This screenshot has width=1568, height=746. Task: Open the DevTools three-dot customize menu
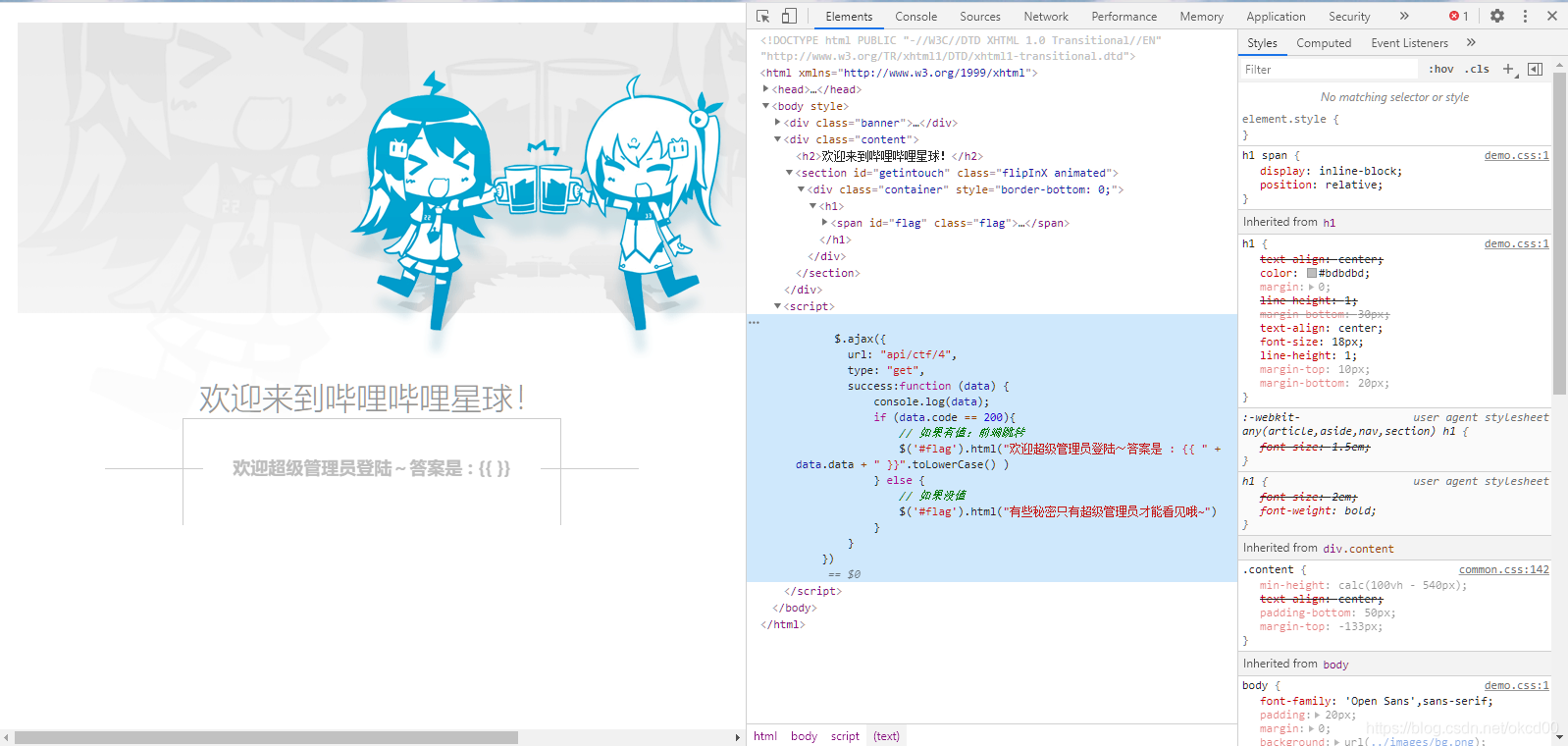click(1525, 16)
